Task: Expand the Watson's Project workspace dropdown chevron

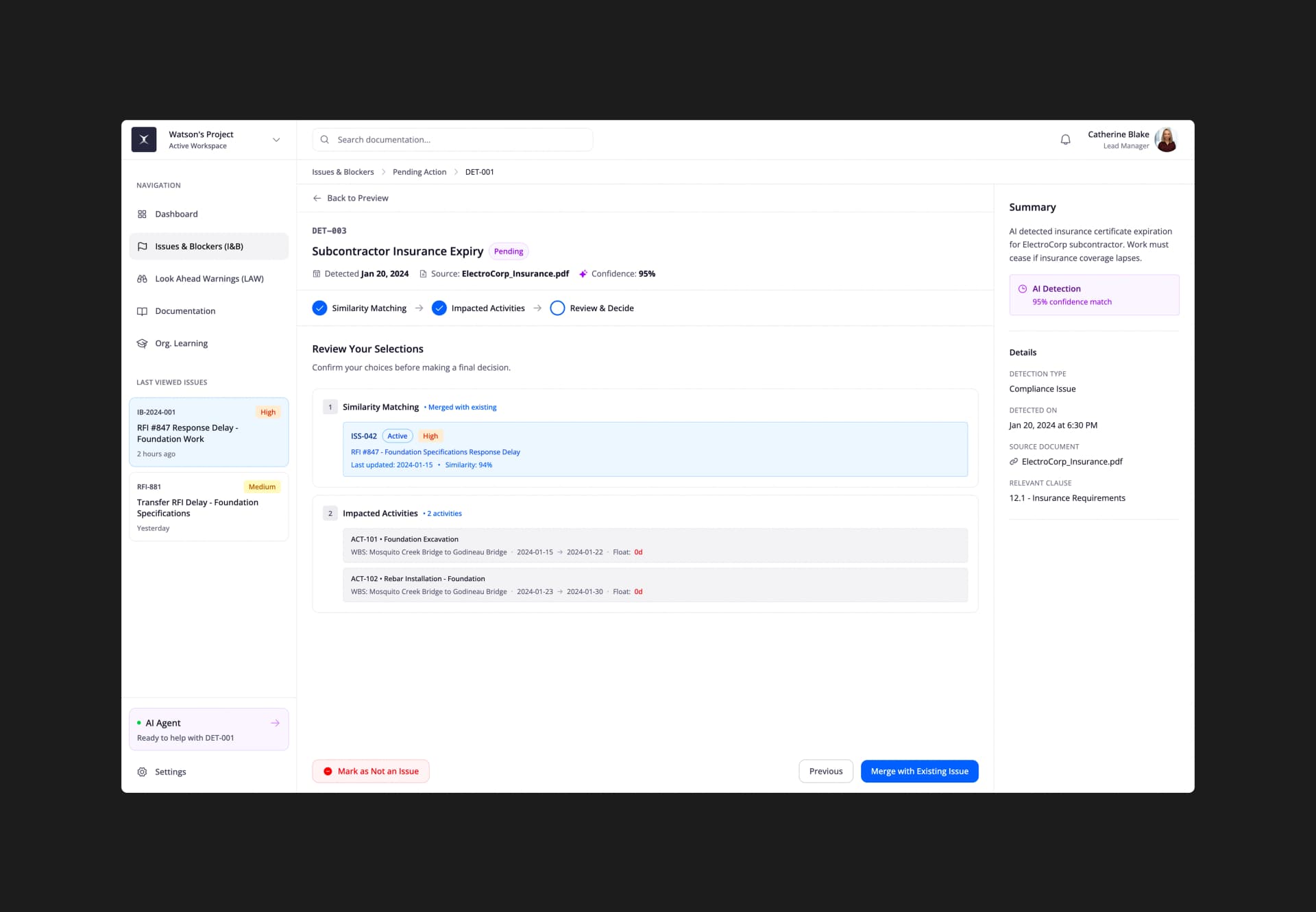Action: (x=276, y=140)
